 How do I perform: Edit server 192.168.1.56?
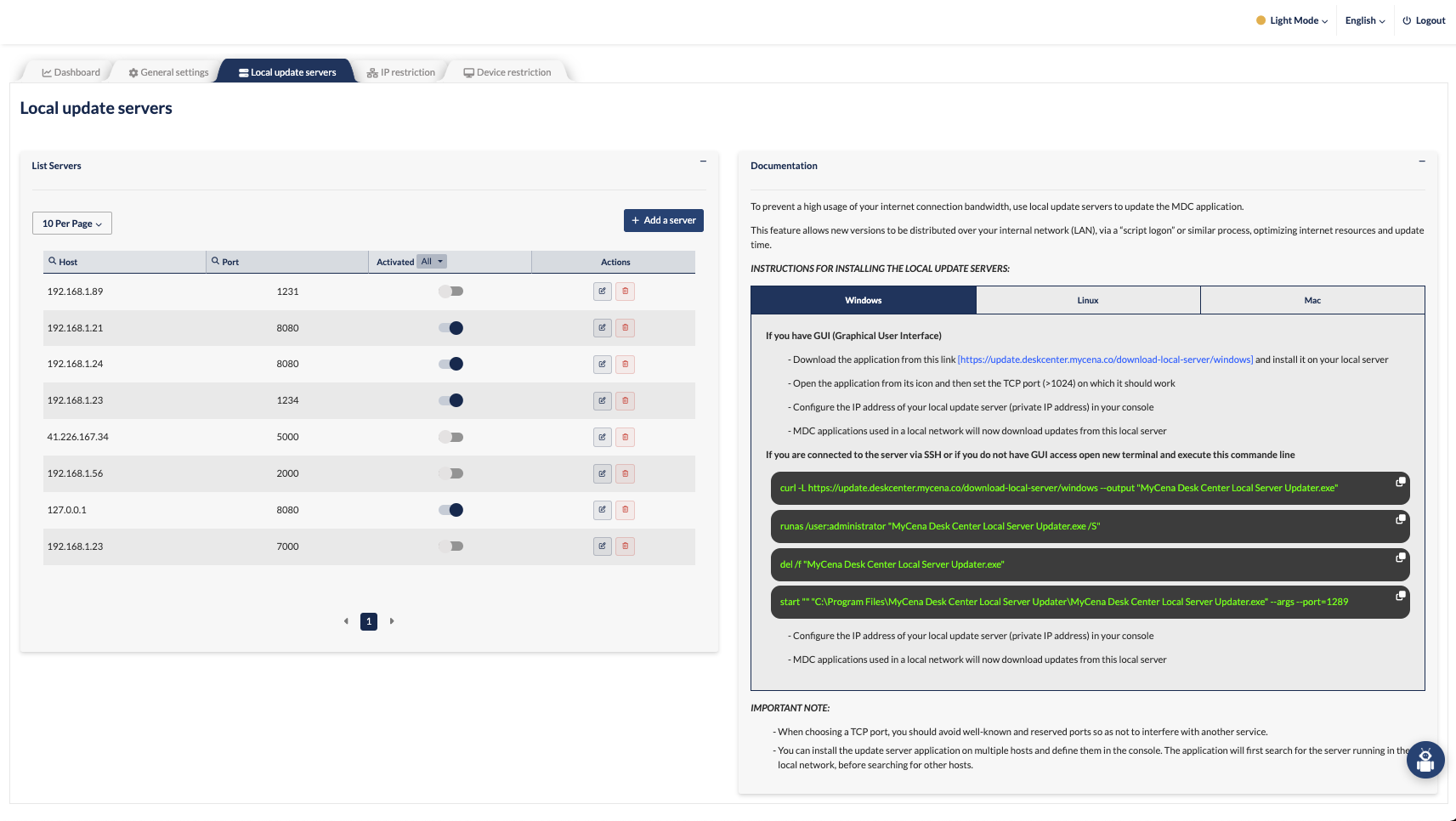click(603, 474)
